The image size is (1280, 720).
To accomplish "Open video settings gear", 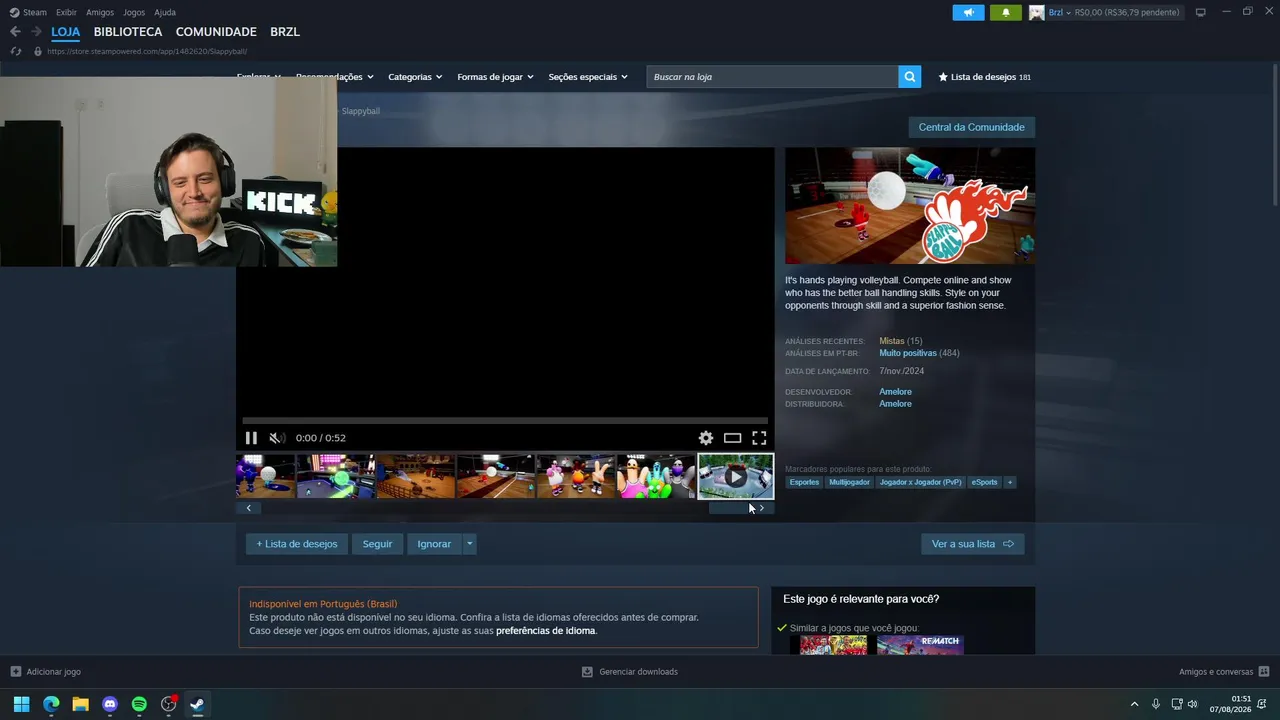I will 706,438.
